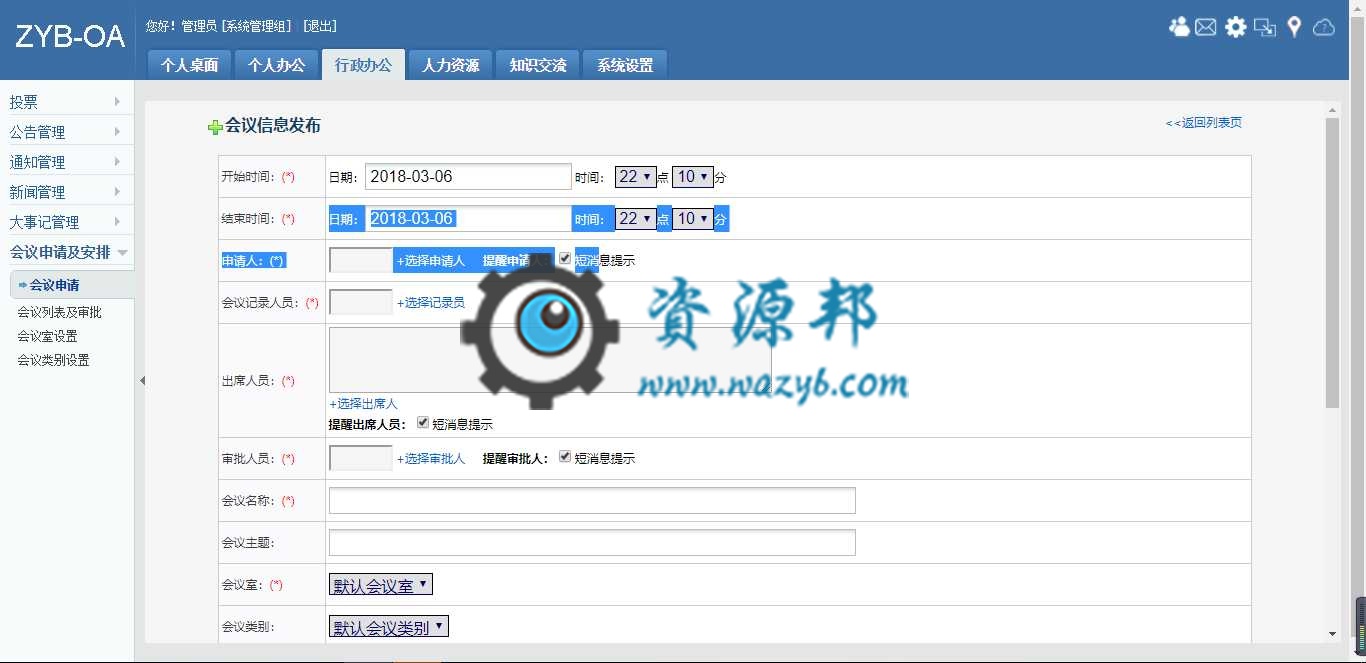Expand the 大事记管理 sidebar menu
The width and height of the screenshot is (1366, 663).
[x=66, y=222]
